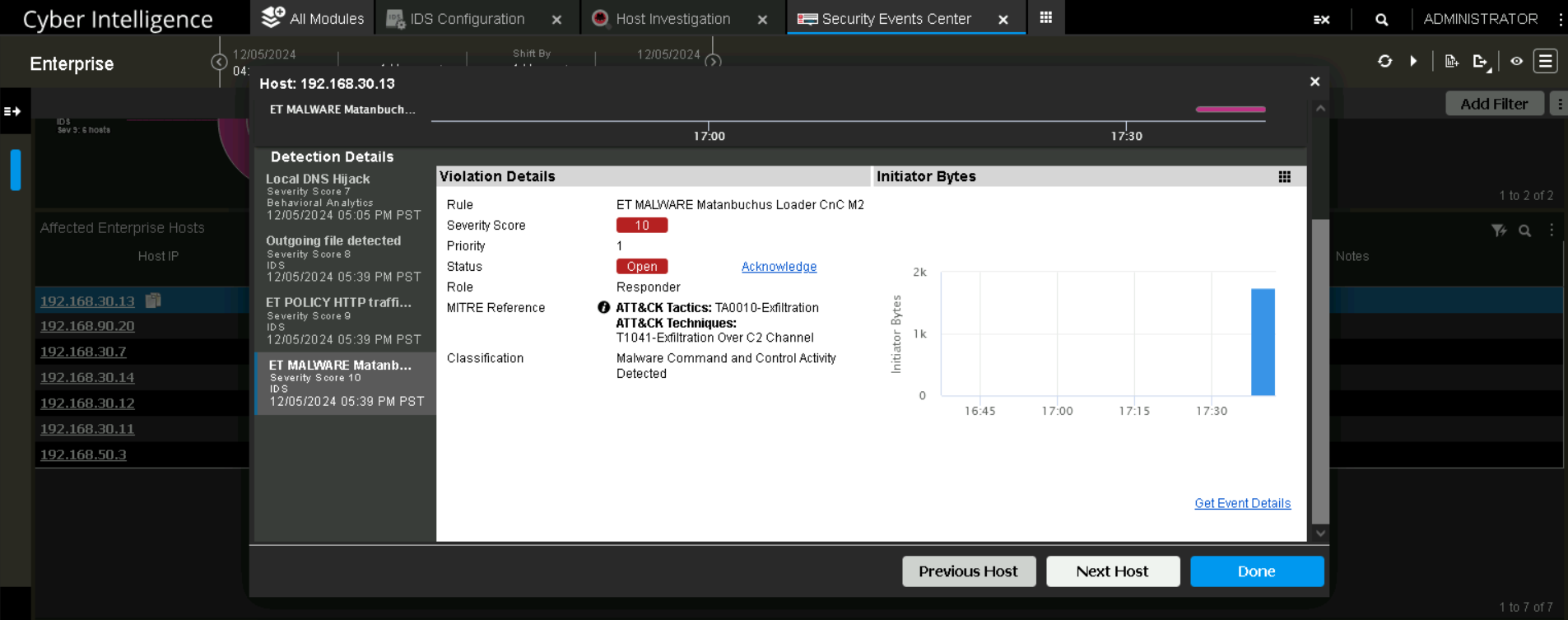Screen dimensions: 1568x620
Task: Open the ADMINISTRATOR kebab menu
Action: [x=1560, y=19]
